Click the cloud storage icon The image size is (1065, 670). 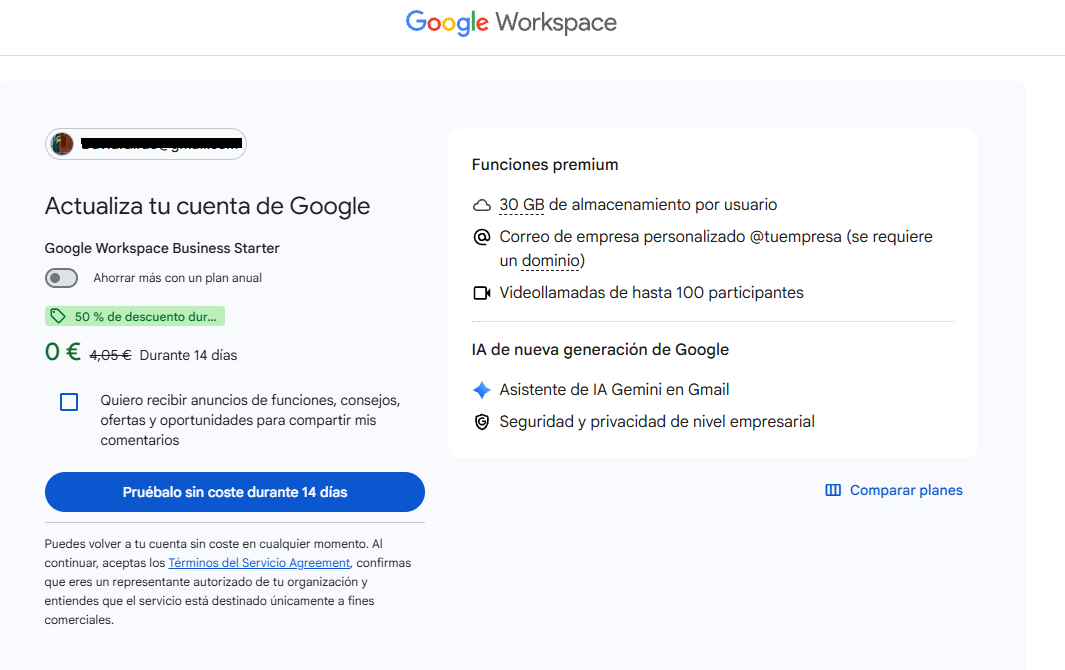point(482,205)
